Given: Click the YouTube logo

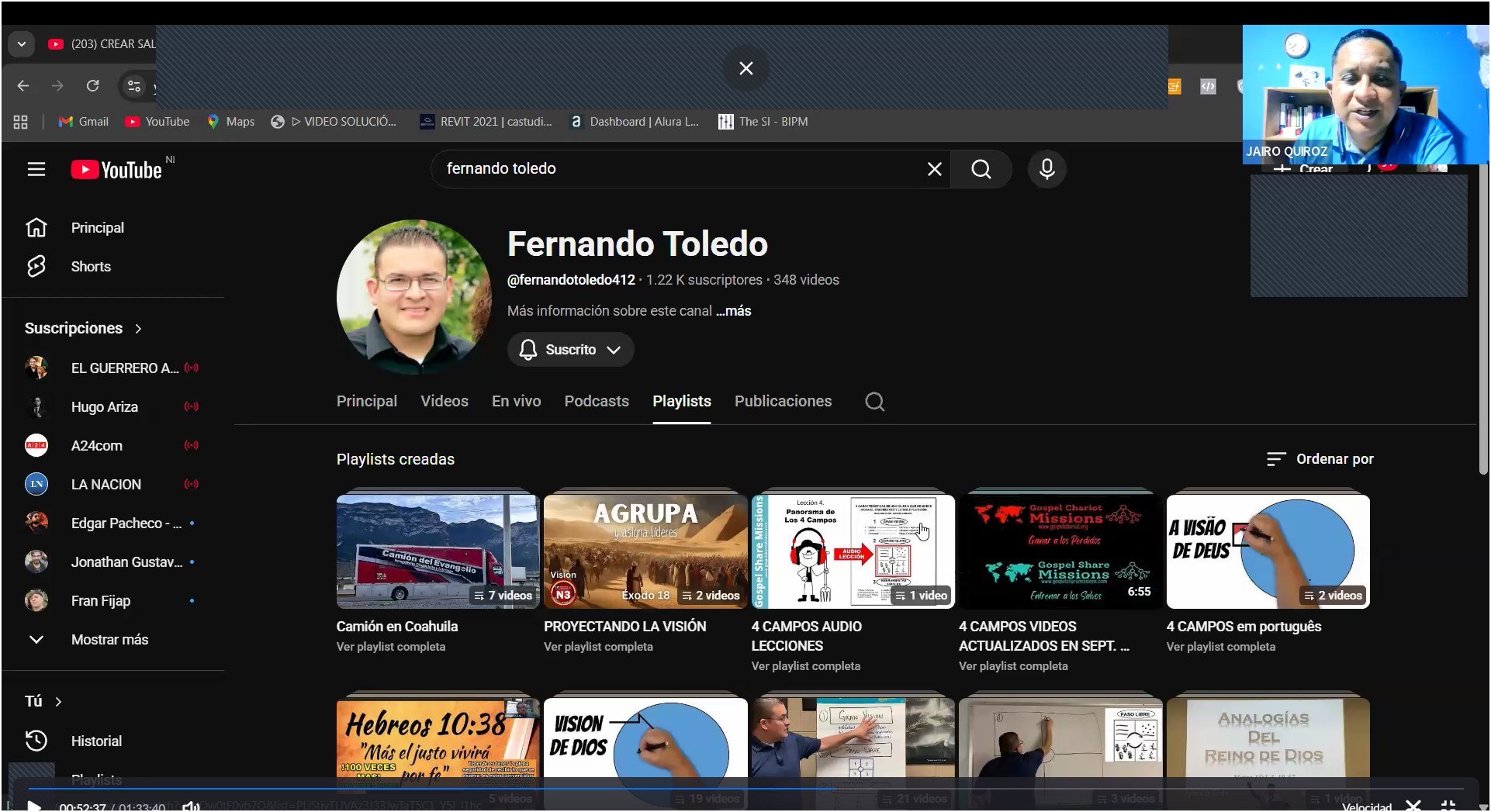Looking at the screenshot, I should point(116,170).
